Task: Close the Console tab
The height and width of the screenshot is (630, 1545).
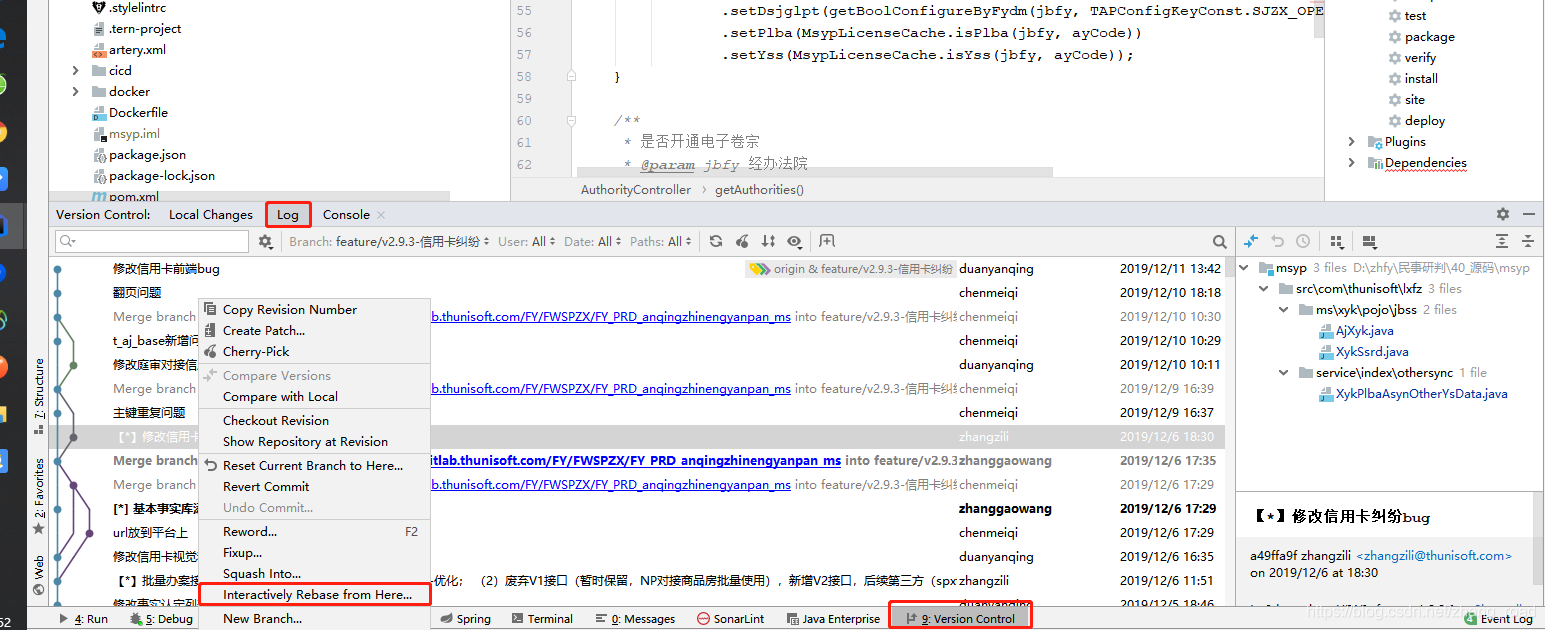Action: tap(381, 214)
